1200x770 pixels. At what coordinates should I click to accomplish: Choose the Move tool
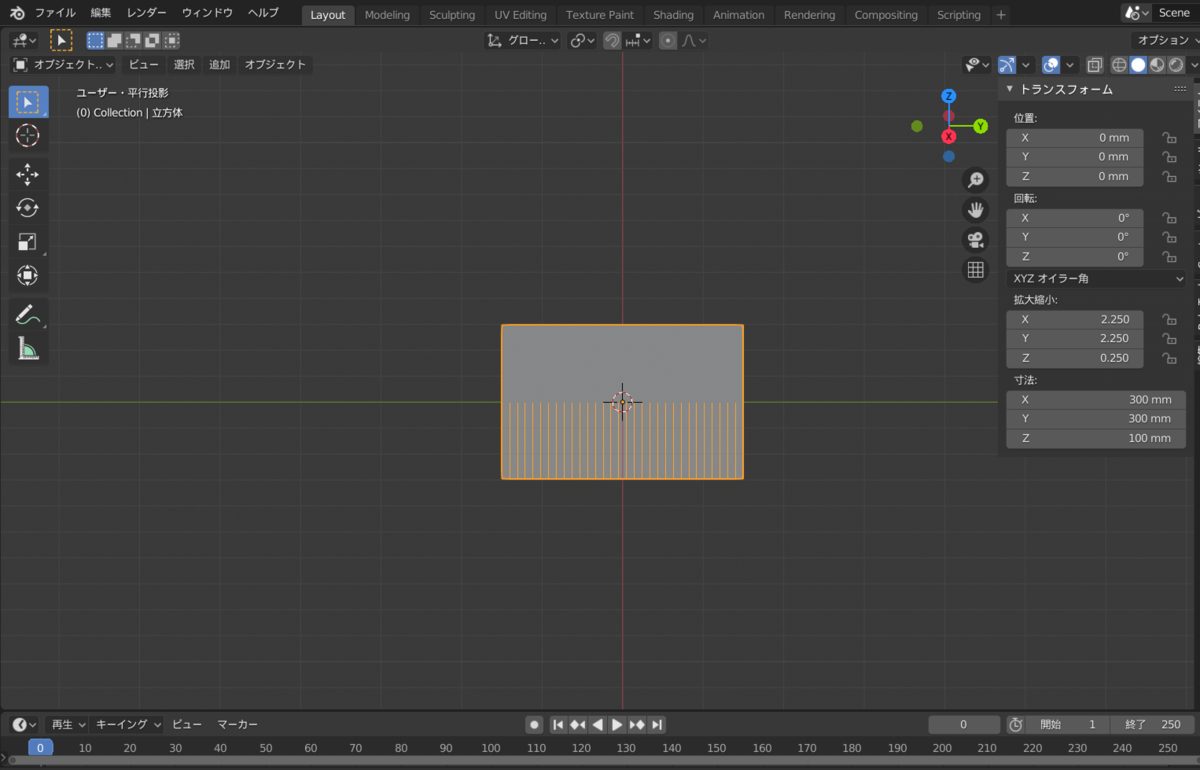pos(28,175)
